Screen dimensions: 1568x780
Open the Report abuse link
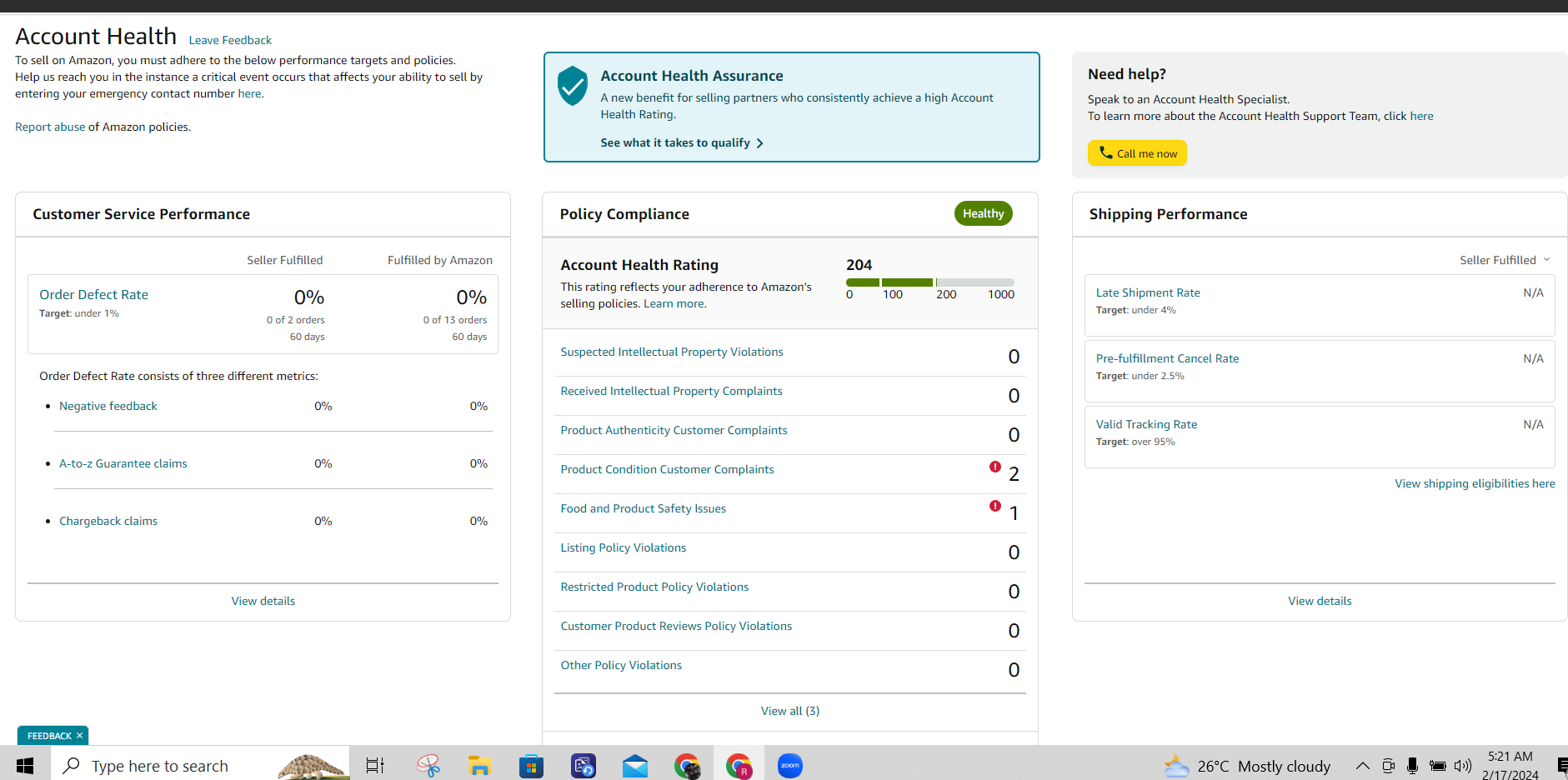pos(50,127)
